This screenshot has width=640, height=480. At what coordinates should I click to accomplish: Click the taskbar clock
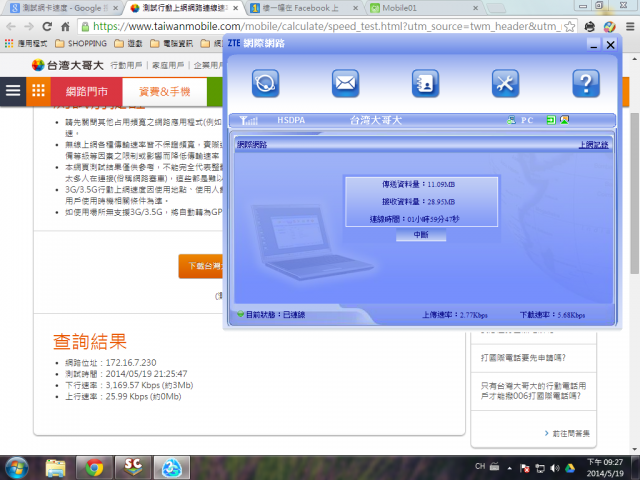click(x=605, y=468)
